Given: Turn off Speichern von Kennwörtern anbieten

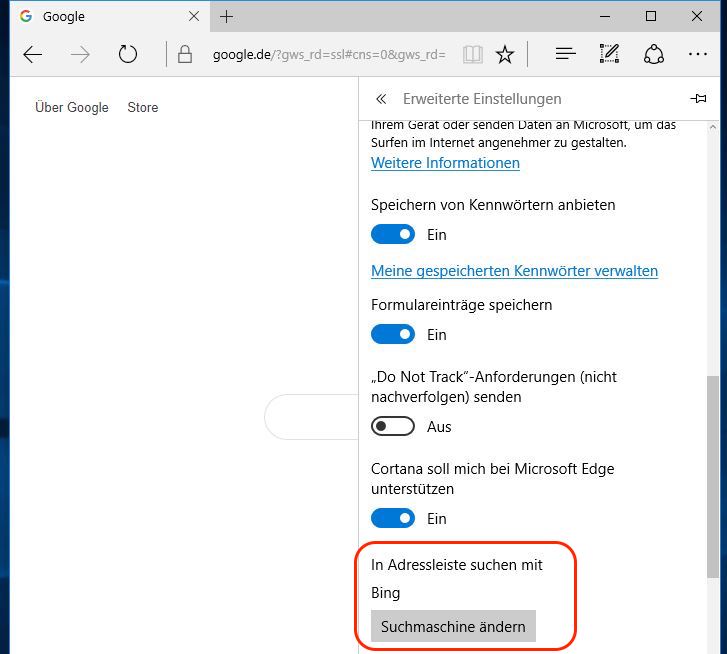Looking at the screenshot, I should pyautogui.click(x=393, y=235).
